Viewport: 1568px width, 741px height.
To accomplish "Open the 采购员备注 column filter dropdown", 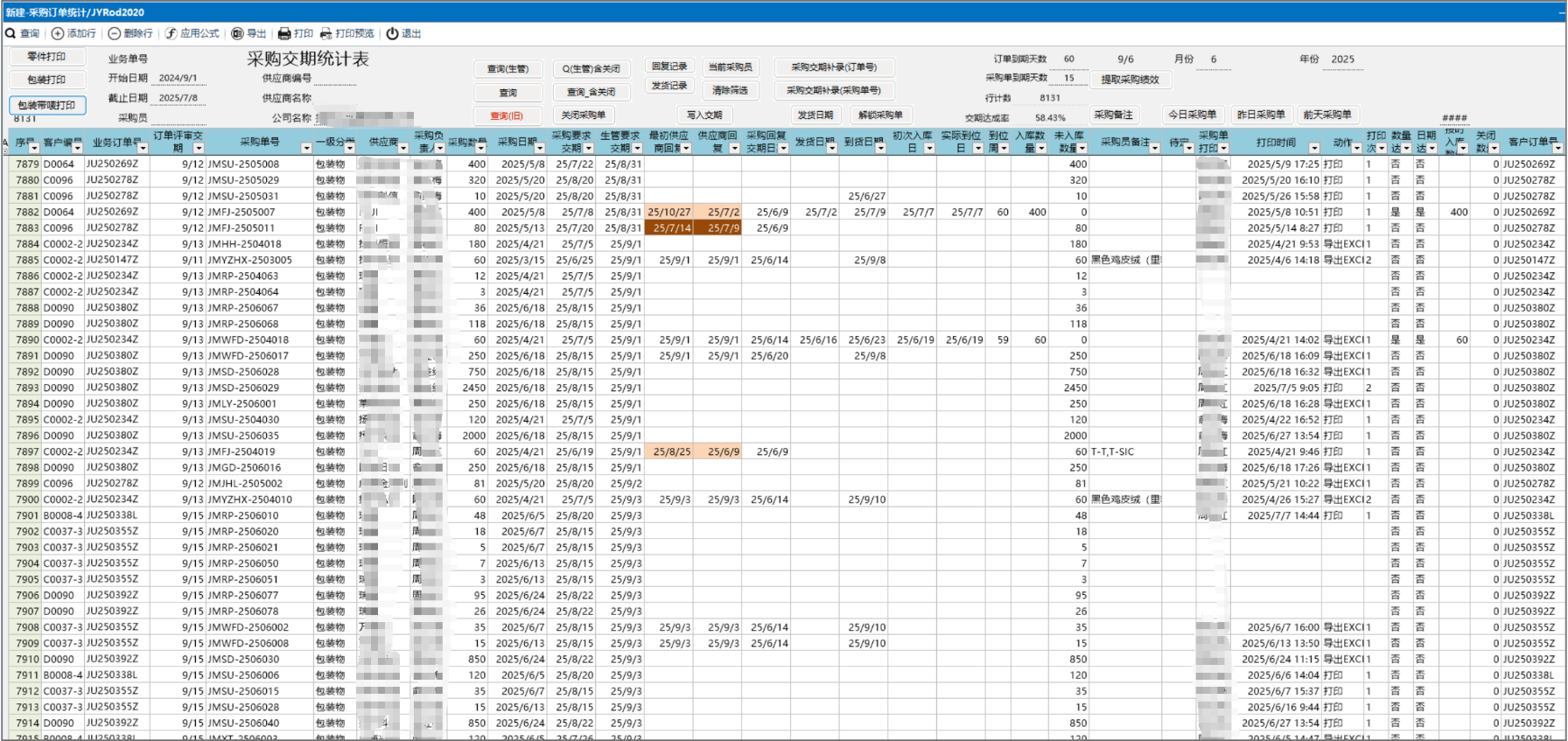I will 1155,148.
